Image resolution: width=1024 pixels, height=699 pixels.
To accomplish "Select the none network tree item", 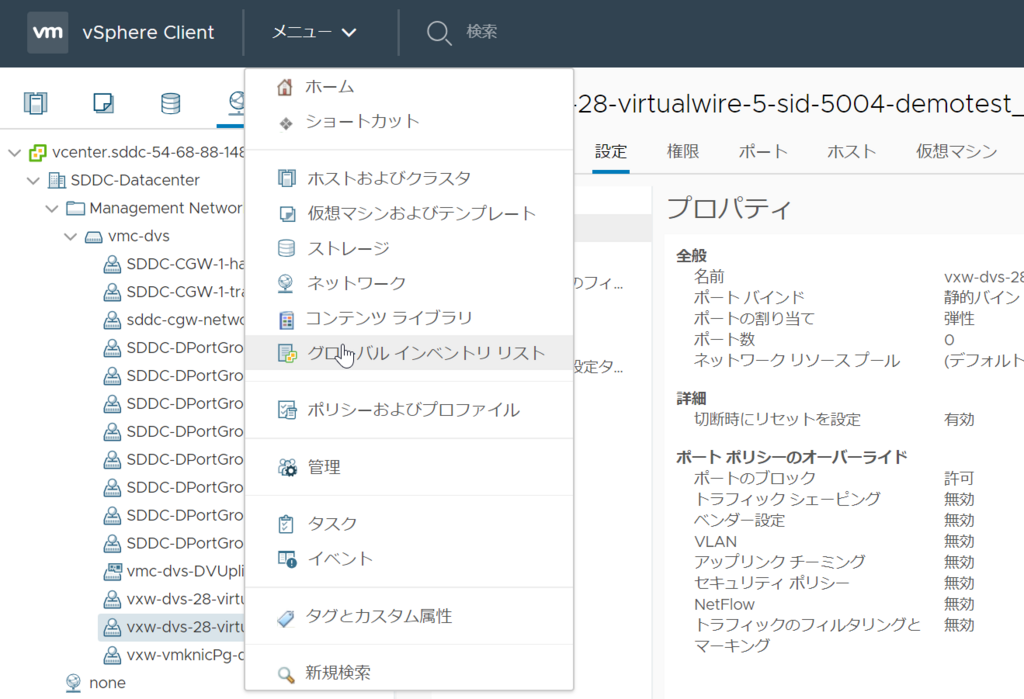I will click(107, 683).
